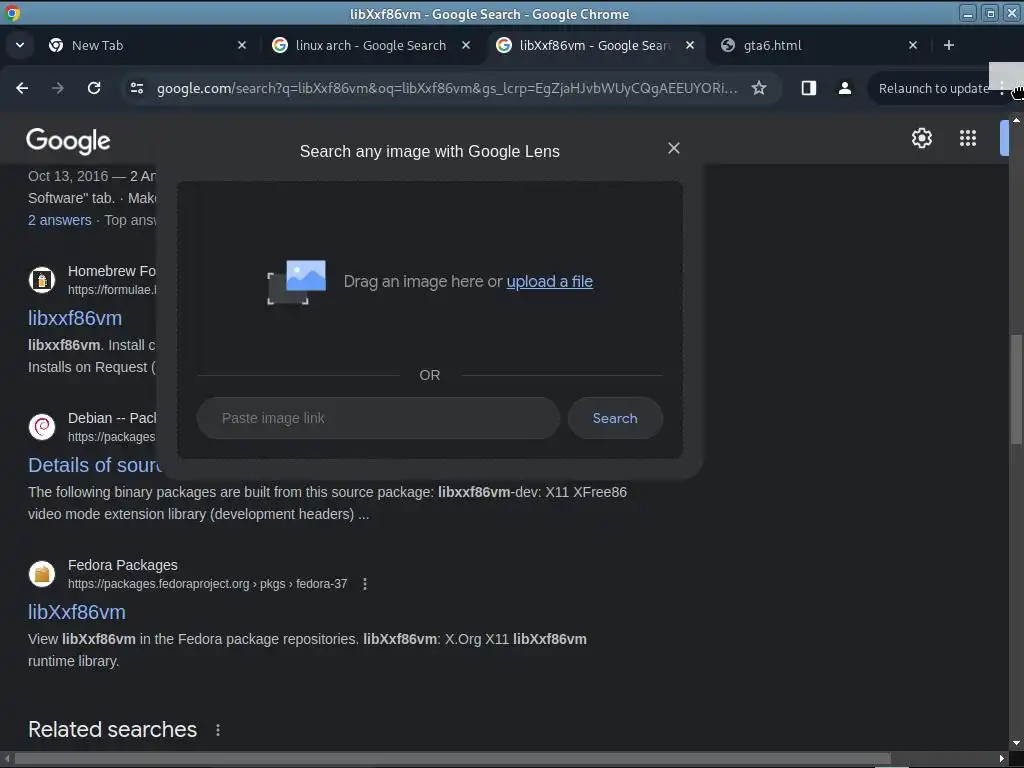Screen dimensions: 1024x768
Task: Click the Chrome icon in title bar
Action: click(12, 12)
